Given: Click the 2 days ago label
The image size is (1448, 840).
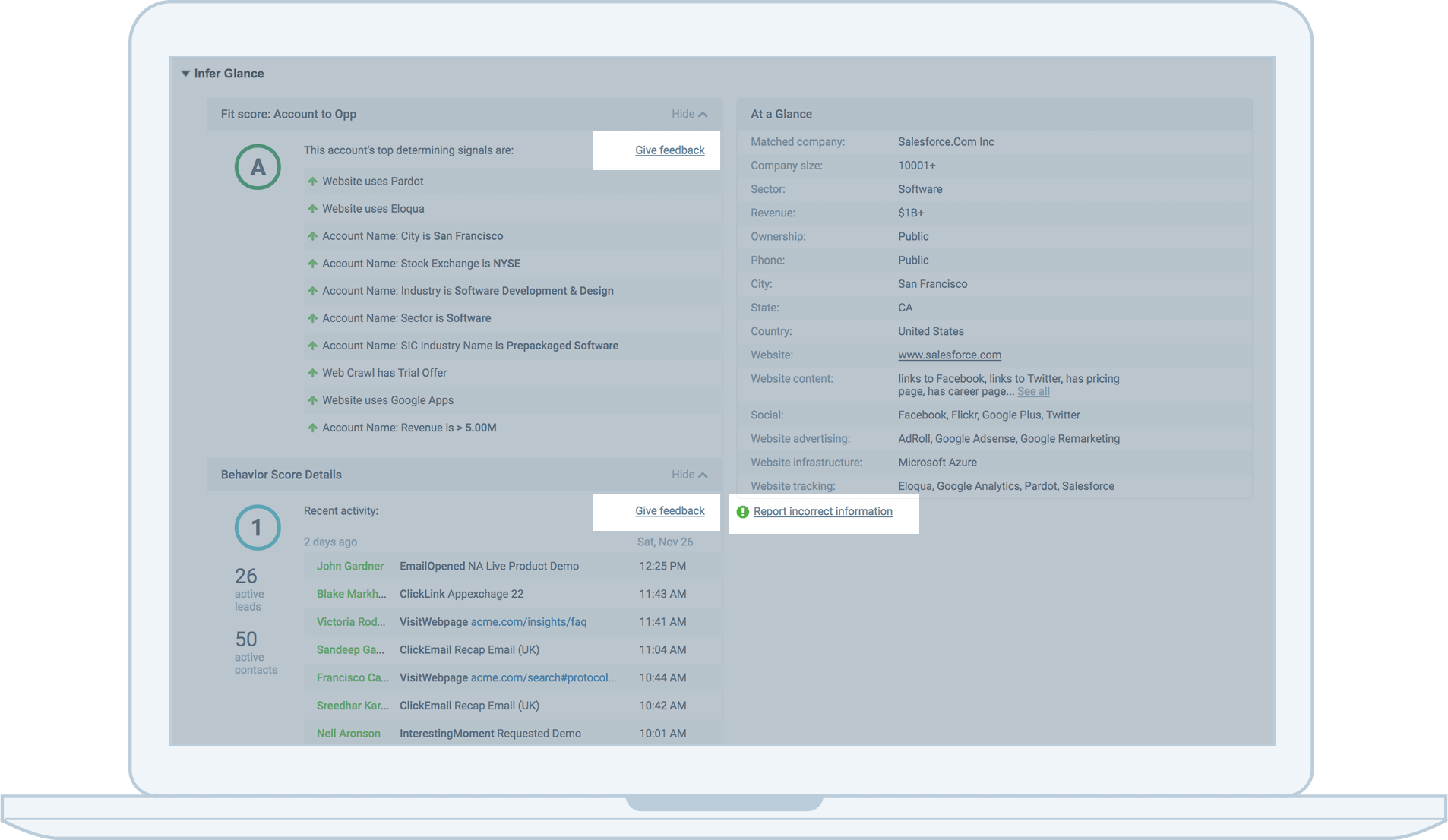Looking at the screenshot, I should coord(330,542).
